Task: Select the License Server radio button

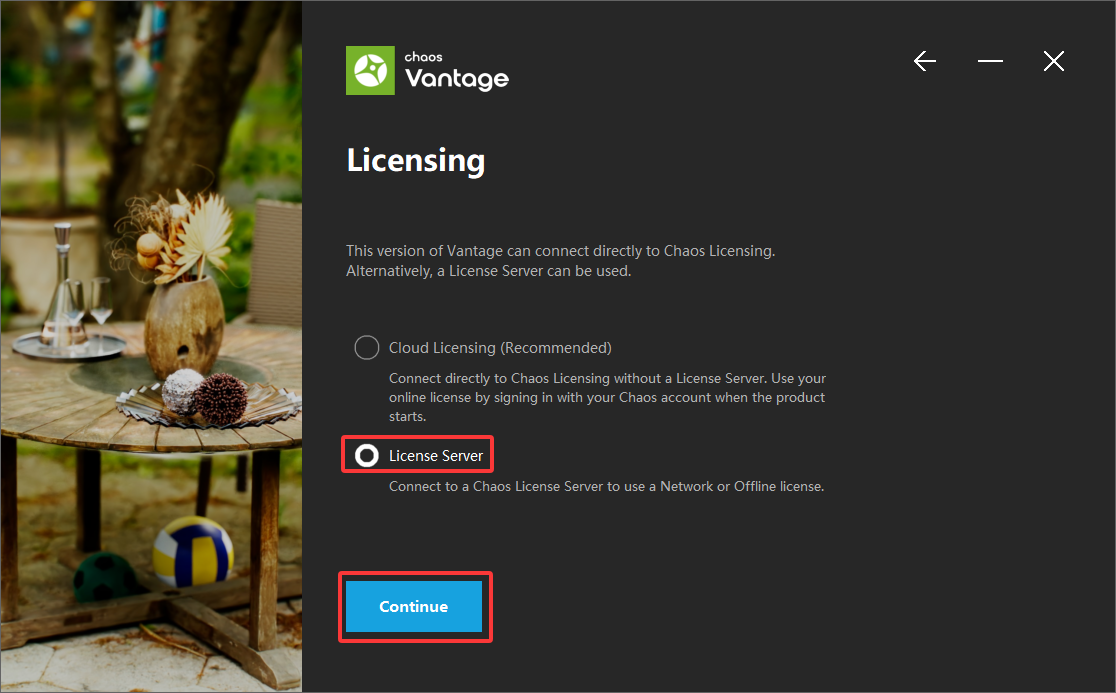Action: [367, 455]
